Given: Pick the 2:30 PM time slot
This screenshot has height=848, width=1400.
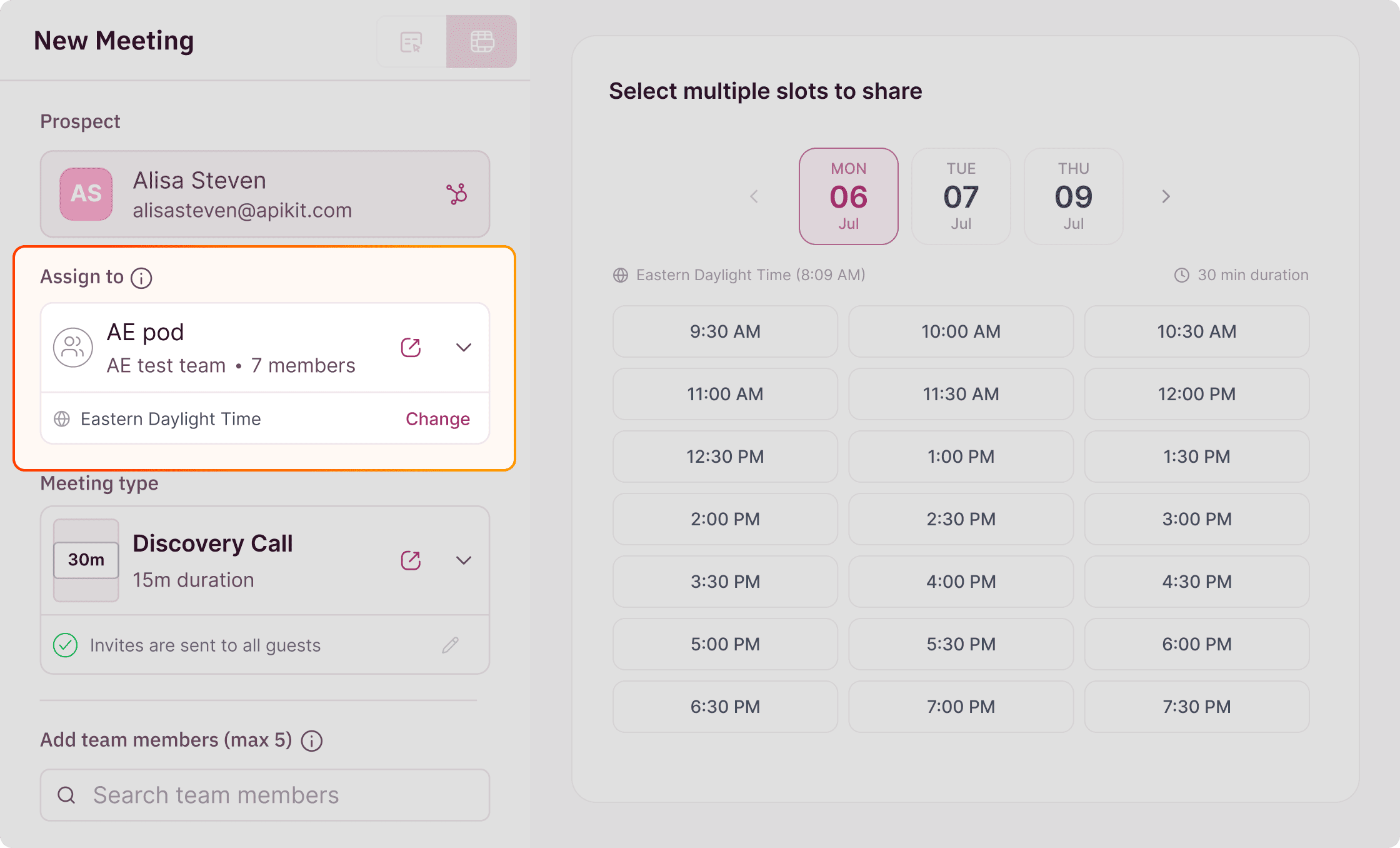Looking at the screenshot, I should coord(961,519).
